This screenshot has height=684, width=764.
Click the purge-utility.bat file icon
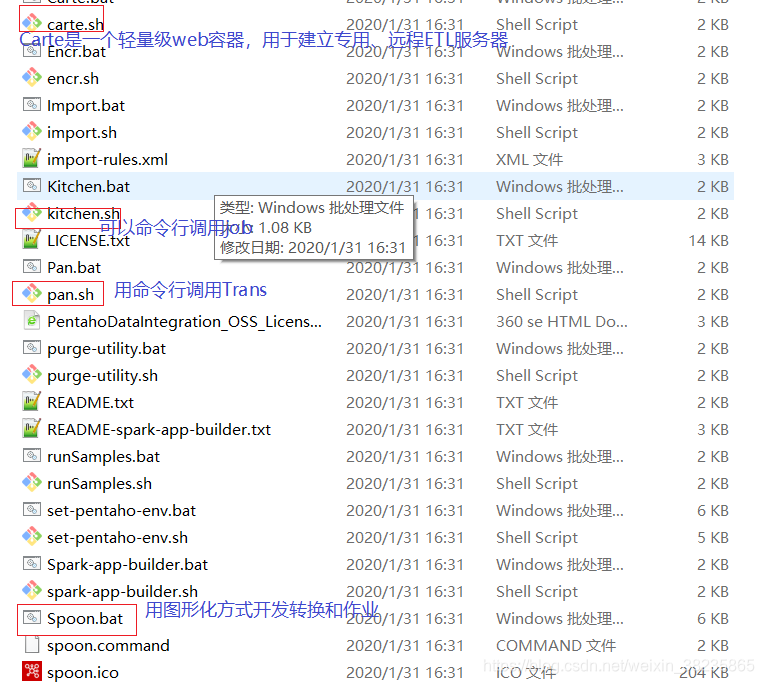click(32, 347)
